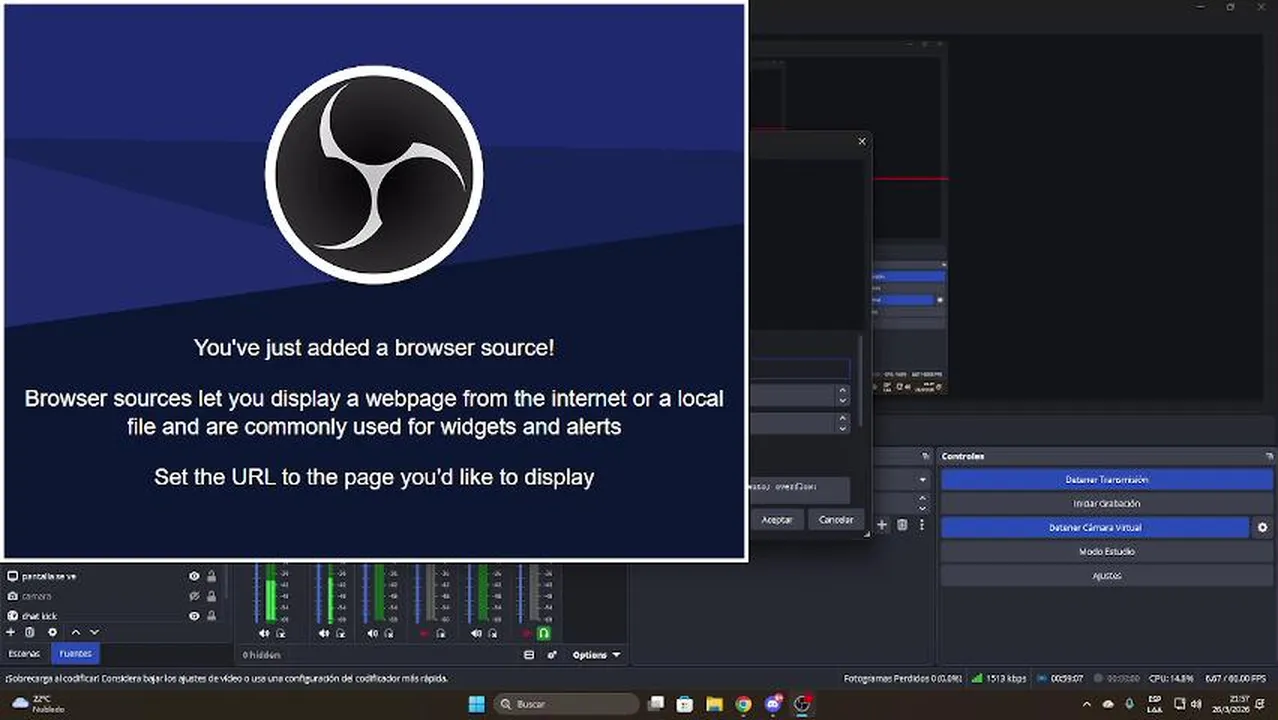Hide the 'chat kick' source
Image resolution: width=1278 pixels, height=720 pixels.
click(x=194, y=616)
